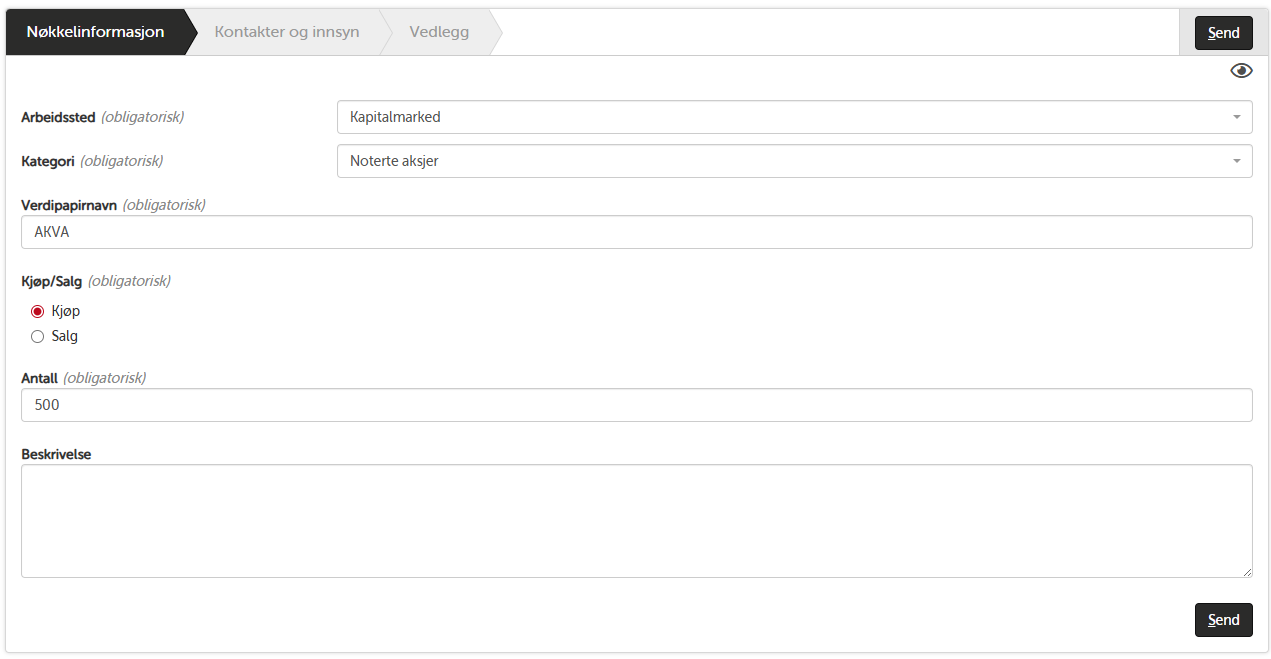Image resolution: width=1271 pixels, height=659 pixels.
Task: Click the Arbeidssted field label
Action: (x=58, y=117)
